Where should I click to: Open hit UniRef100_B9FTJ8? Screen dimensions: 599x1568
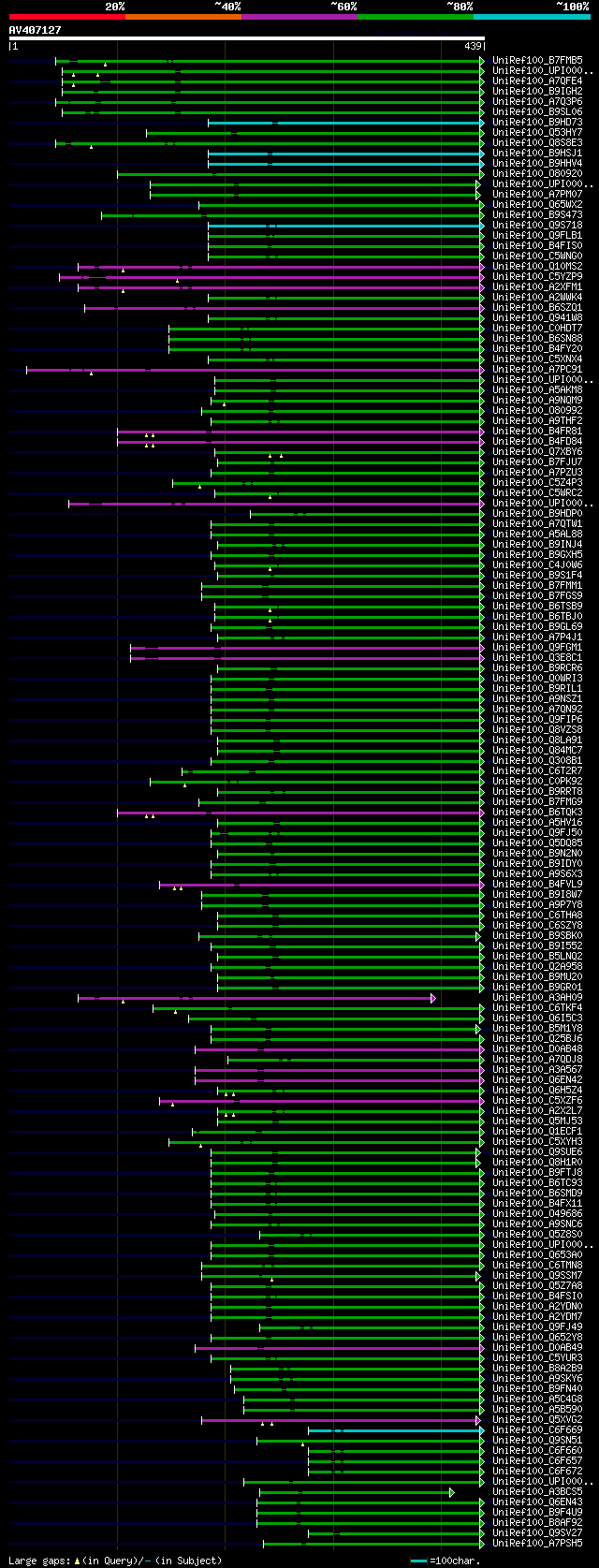(537, 1172)
